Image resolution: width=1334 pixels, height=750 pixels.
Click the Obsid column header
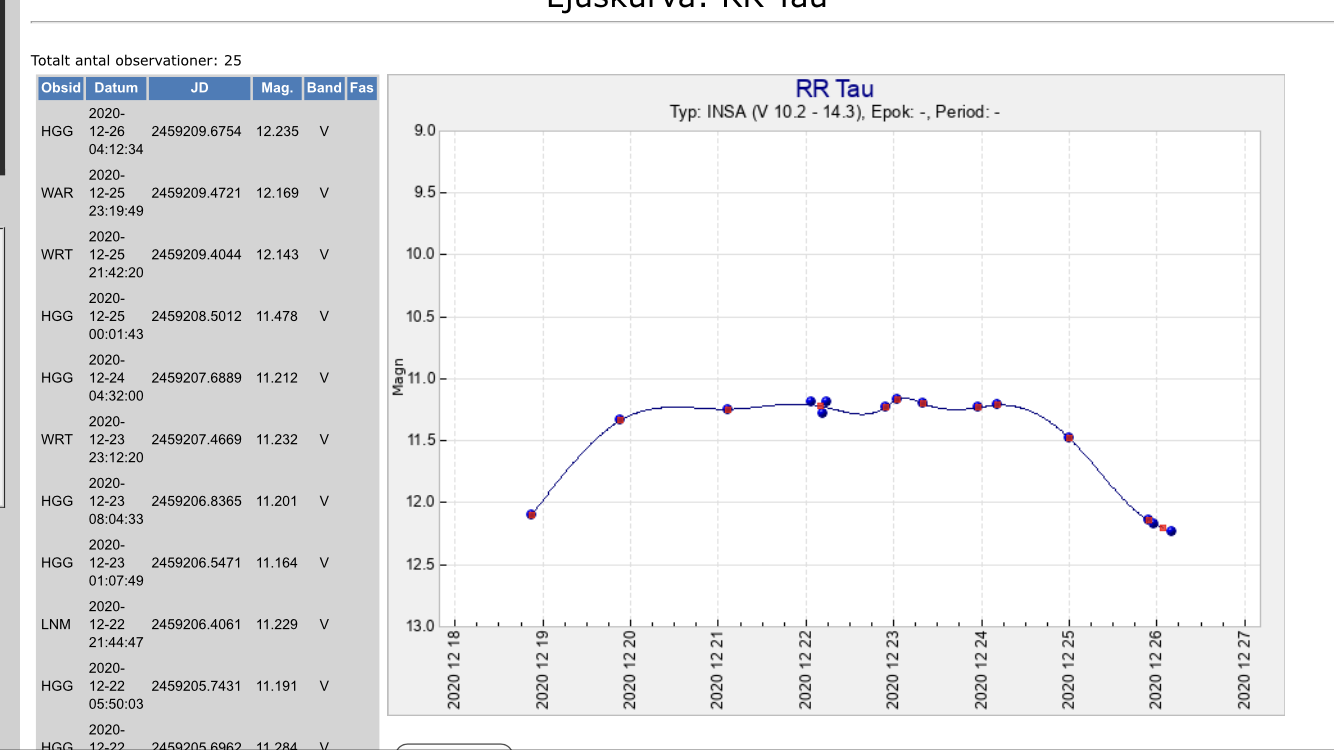[61, 88]
